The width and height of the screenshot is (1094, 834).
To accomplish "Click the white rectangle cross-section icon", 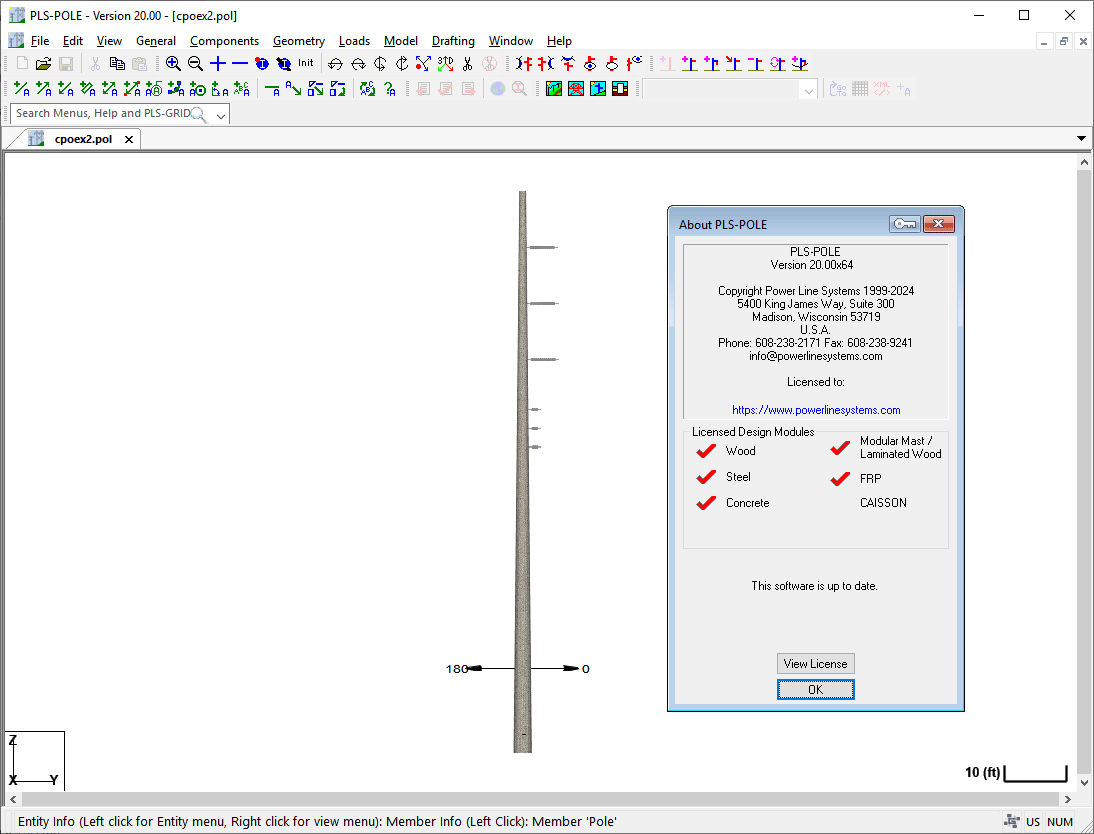I will pyautogui.click(x=620, y=89).
